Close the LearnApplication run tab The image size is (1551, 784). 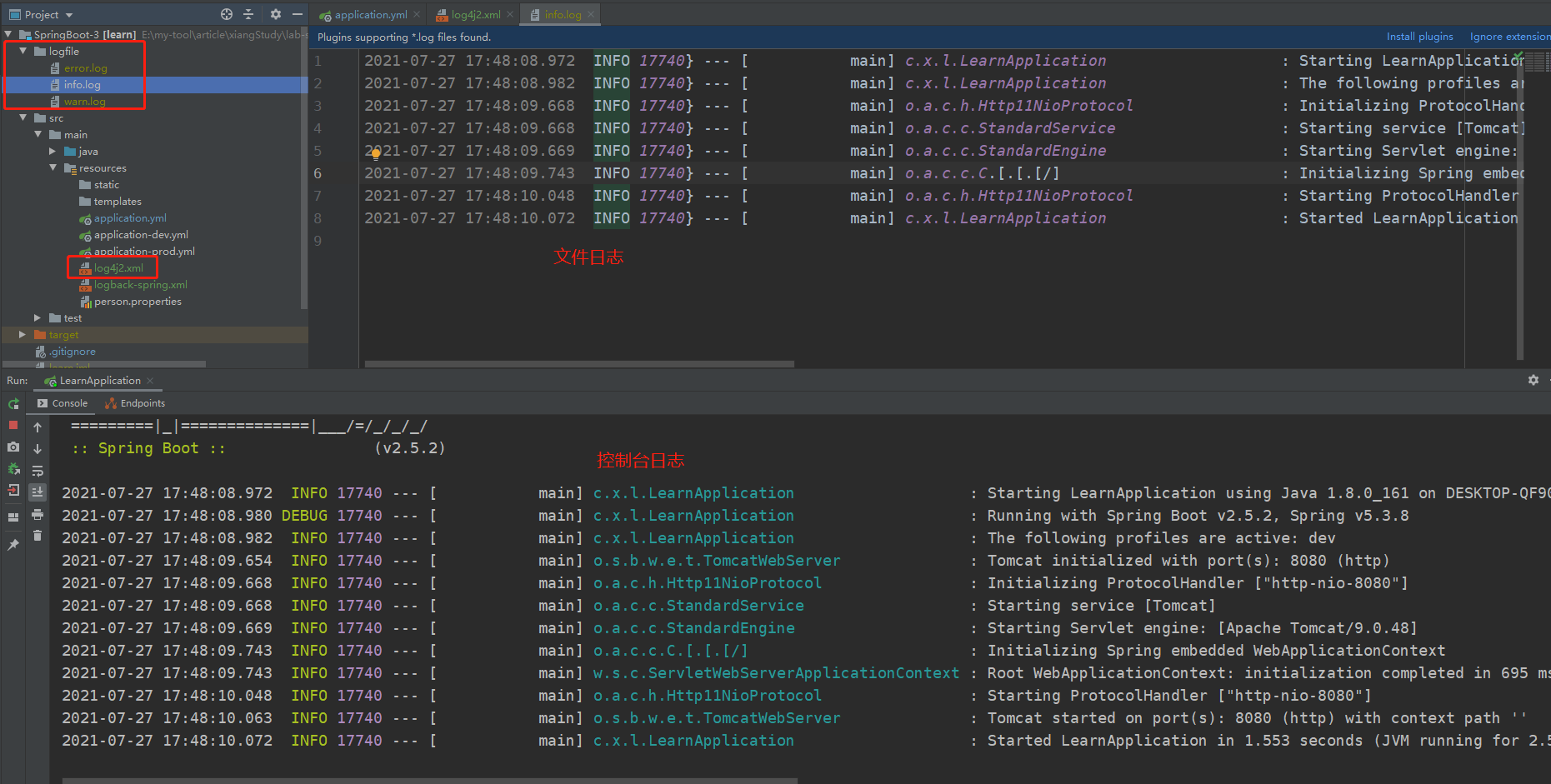(x=150, y=381)
